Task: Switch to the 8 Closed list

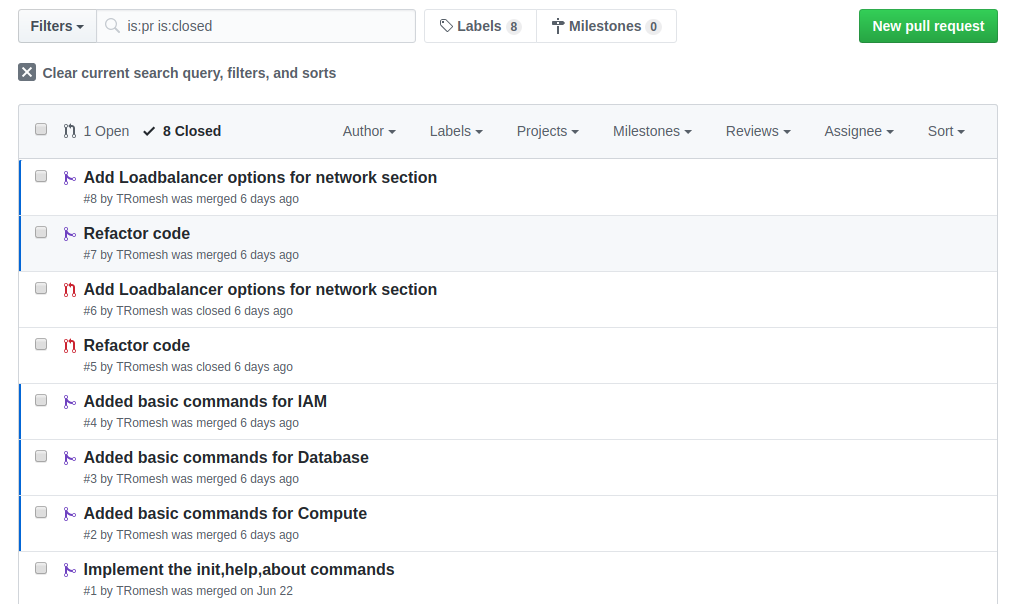Action: tap(182, 131)
